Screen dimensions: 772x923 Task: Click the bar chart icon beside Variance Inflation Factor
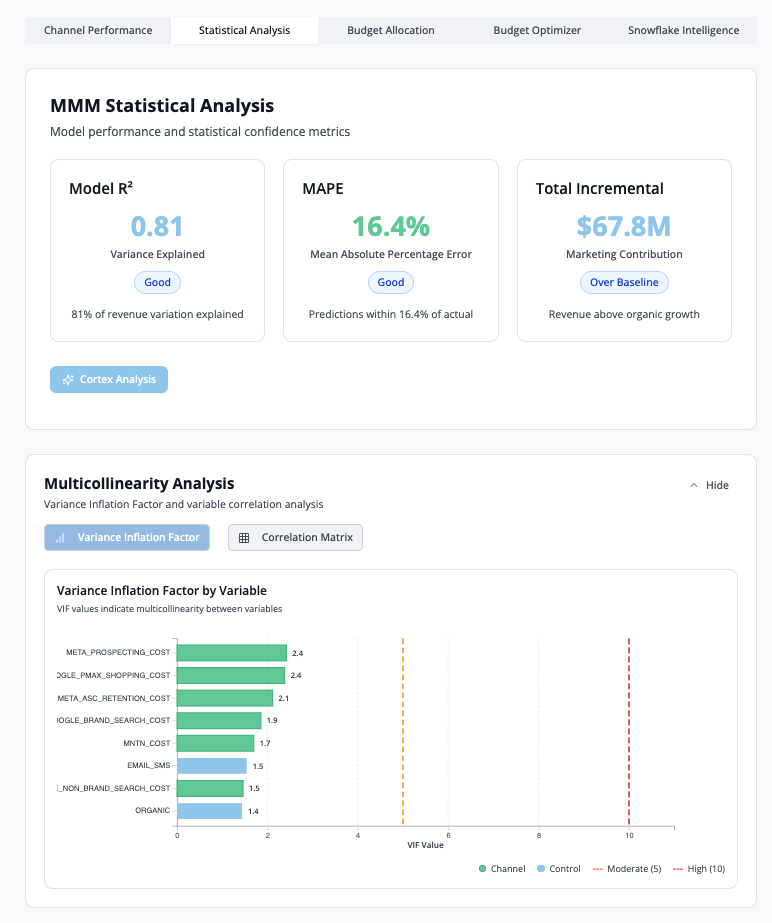60,538
